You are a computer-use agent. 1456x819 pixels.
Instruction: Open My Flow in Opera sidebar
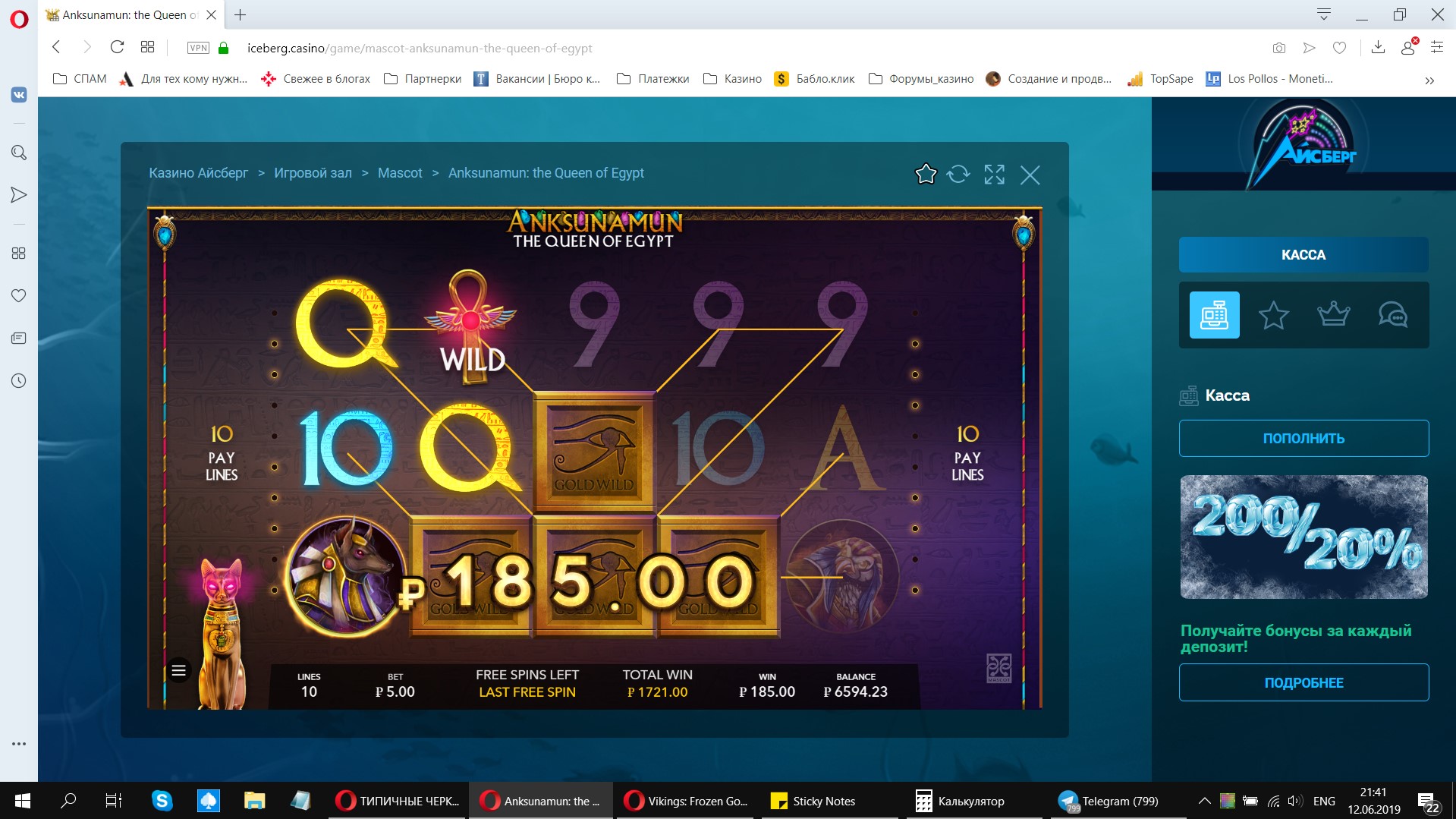point(19,195)
